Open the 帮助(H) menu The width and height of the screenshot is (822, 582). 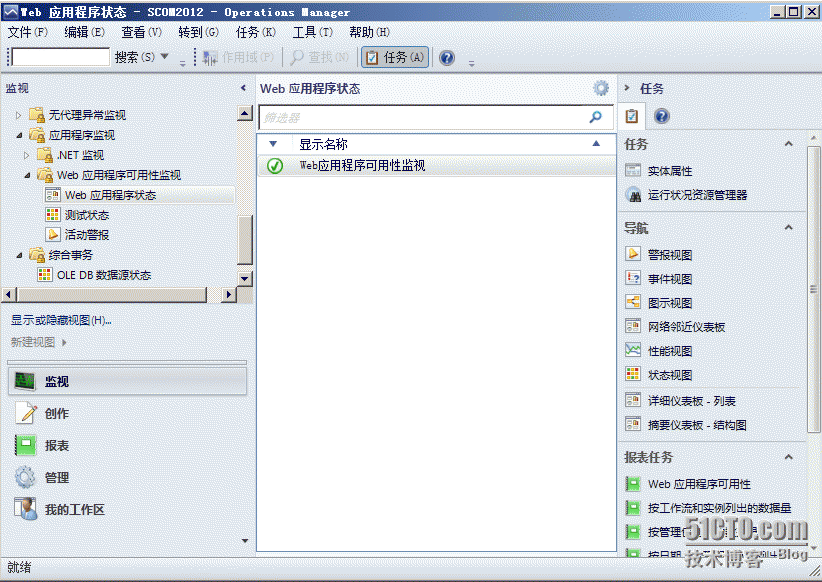coord(370,33)
